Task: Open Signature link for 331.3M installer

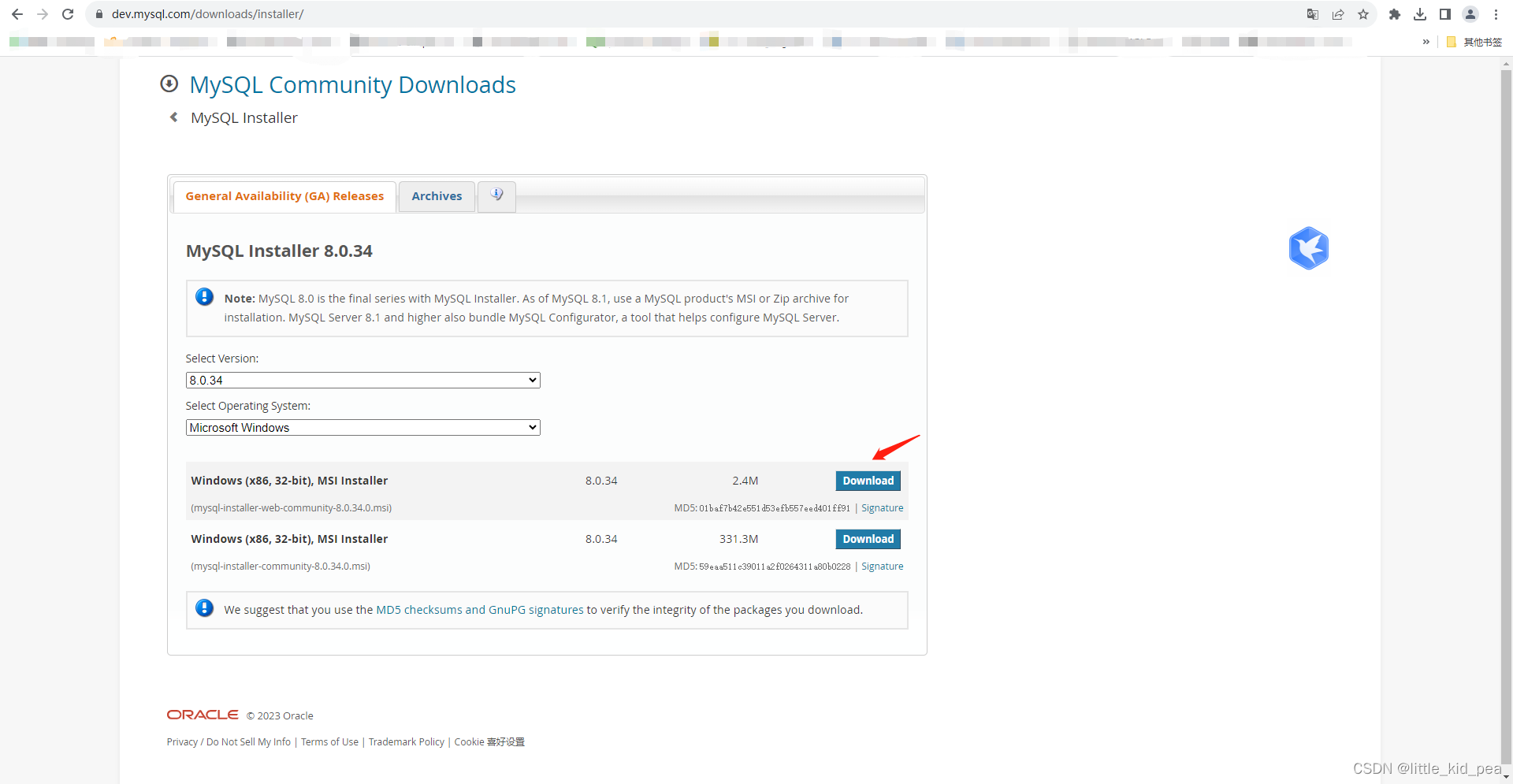Action: point(882,567)
